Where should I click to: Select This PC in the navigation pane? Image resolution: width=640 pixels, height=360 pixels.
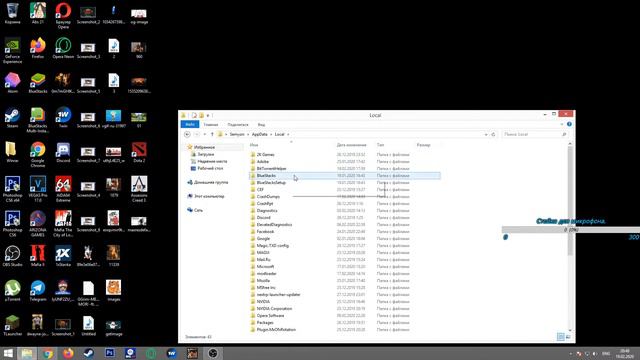click(209, 196)
